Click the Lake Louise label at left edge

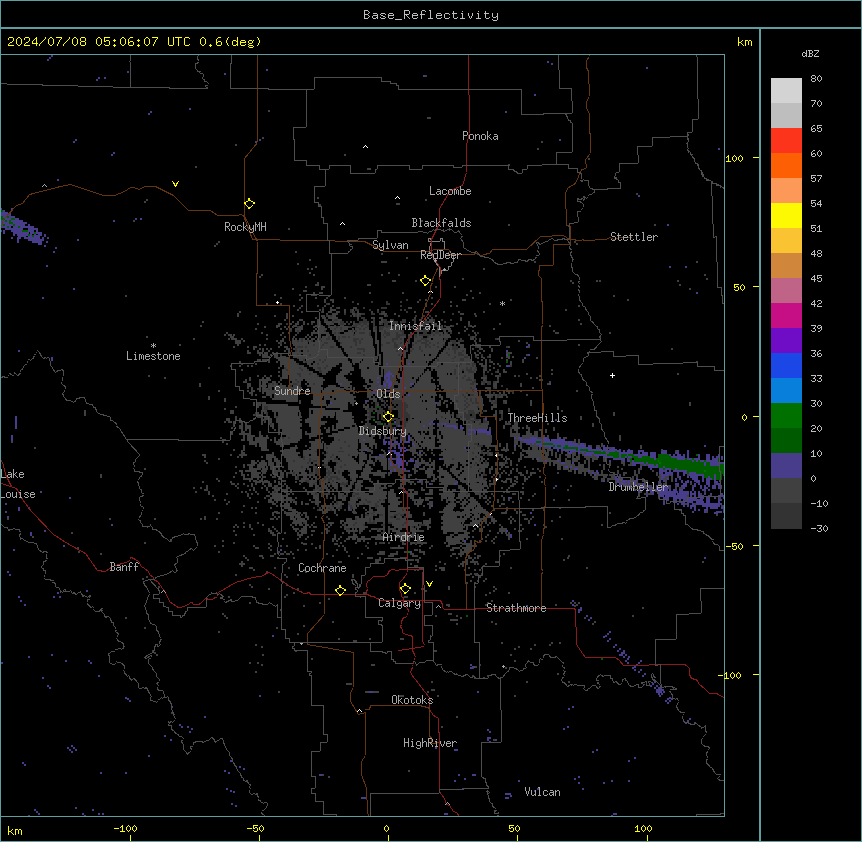click(x=18, y=484)
